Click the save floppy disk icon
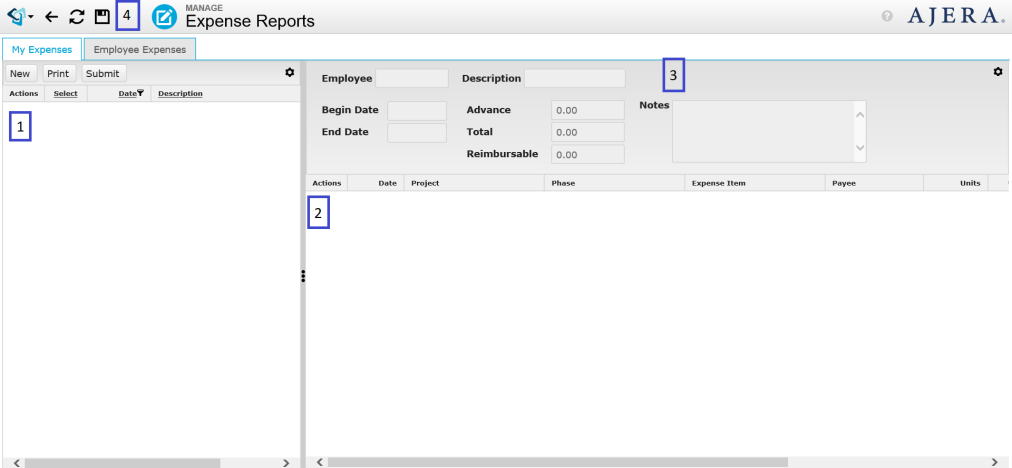This screenshot has height=468, width=1012. pyautogui.click(x=102, y=17)
